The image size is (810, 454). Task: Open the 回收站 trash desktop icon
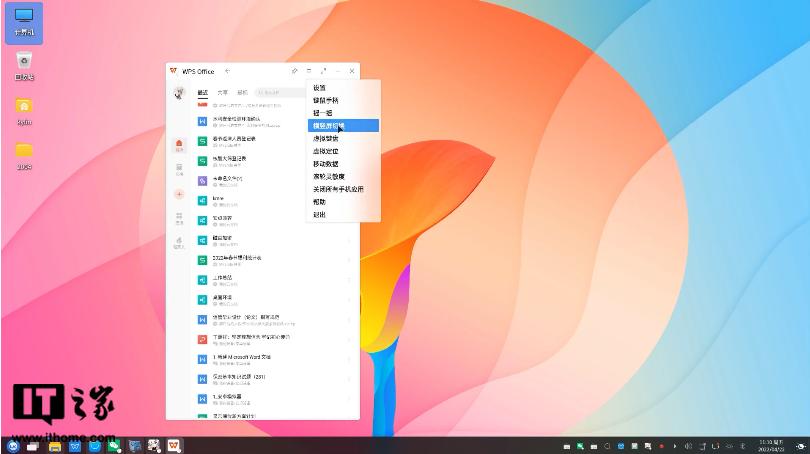click(x=24, y=66)
